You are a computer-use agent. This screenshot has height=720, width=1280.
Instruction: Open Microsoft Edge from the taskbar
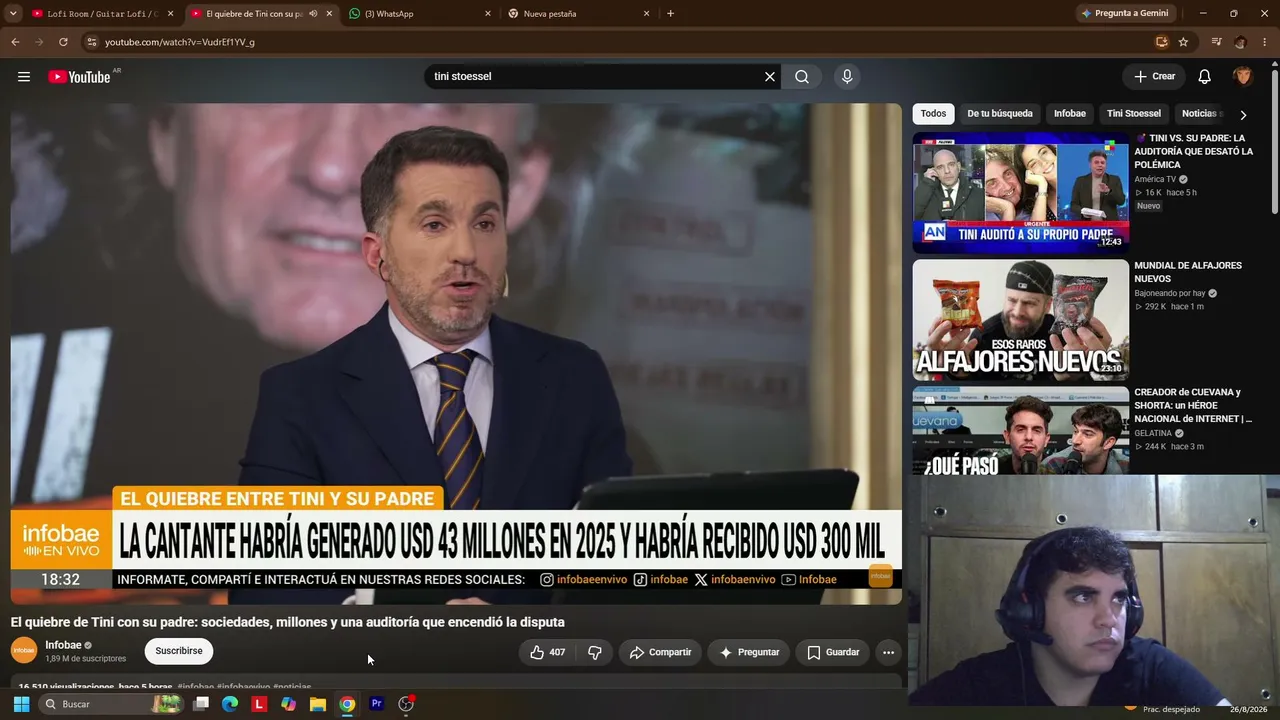(x=230, y=704)
